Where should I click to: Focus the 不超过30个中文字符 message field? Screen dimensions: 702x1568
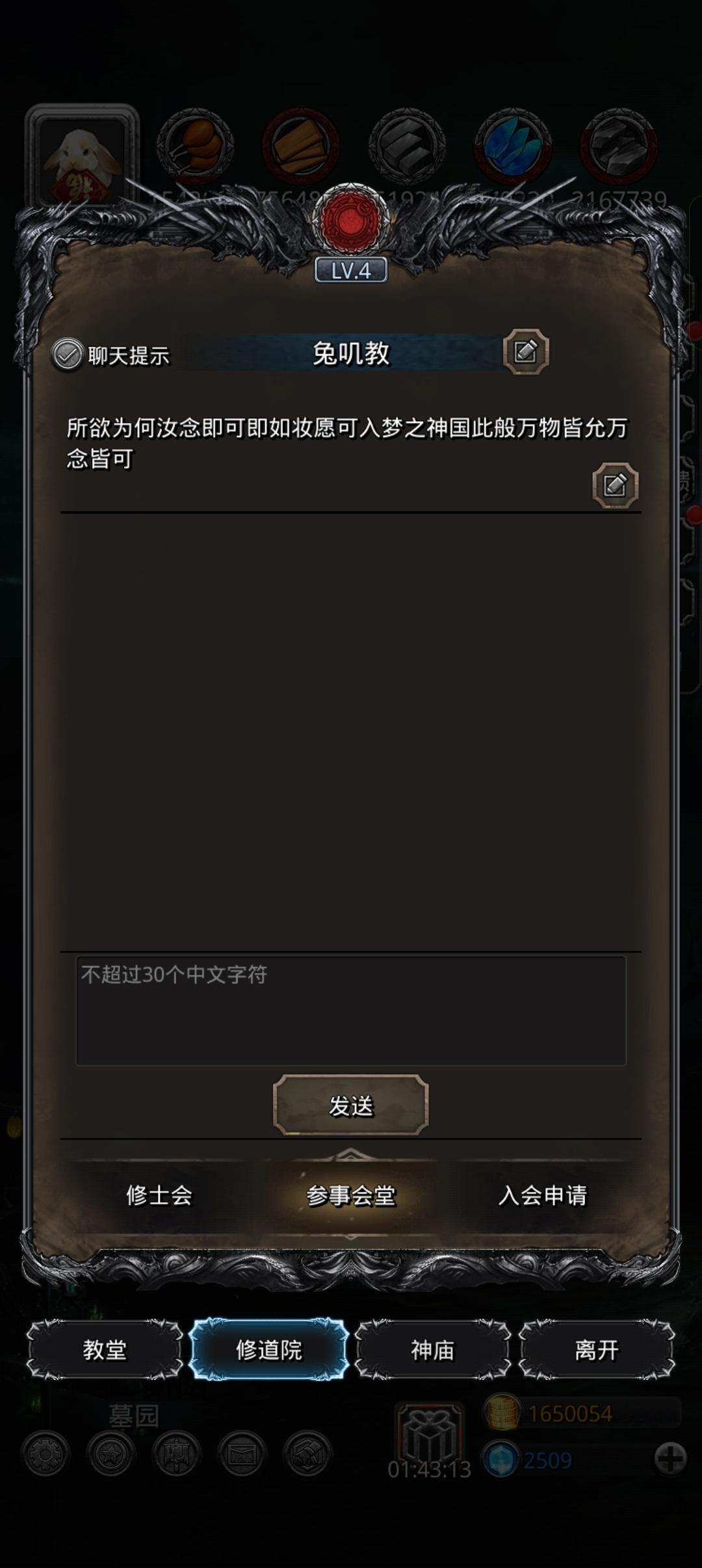351,1011
